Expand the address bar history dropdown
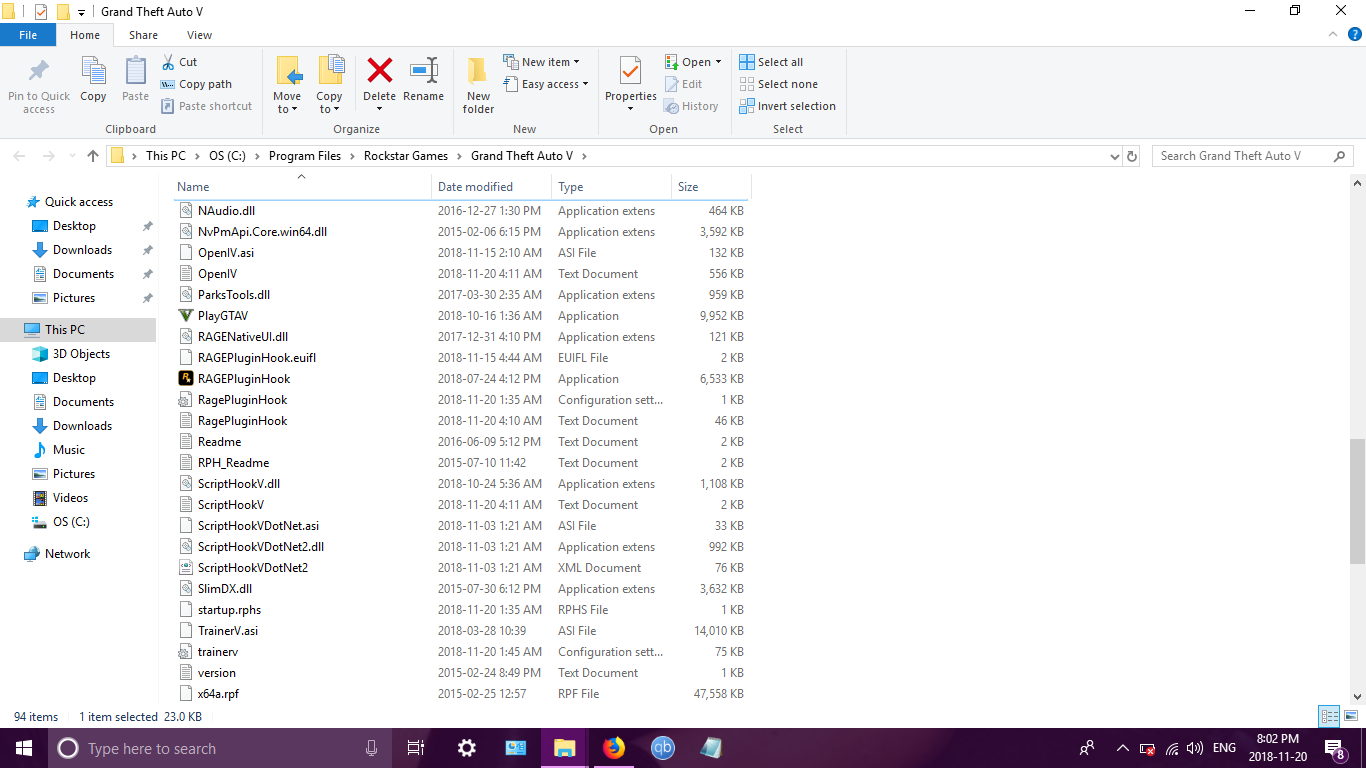This screenshot has width=1366, height=768. tap(1115, 156)
